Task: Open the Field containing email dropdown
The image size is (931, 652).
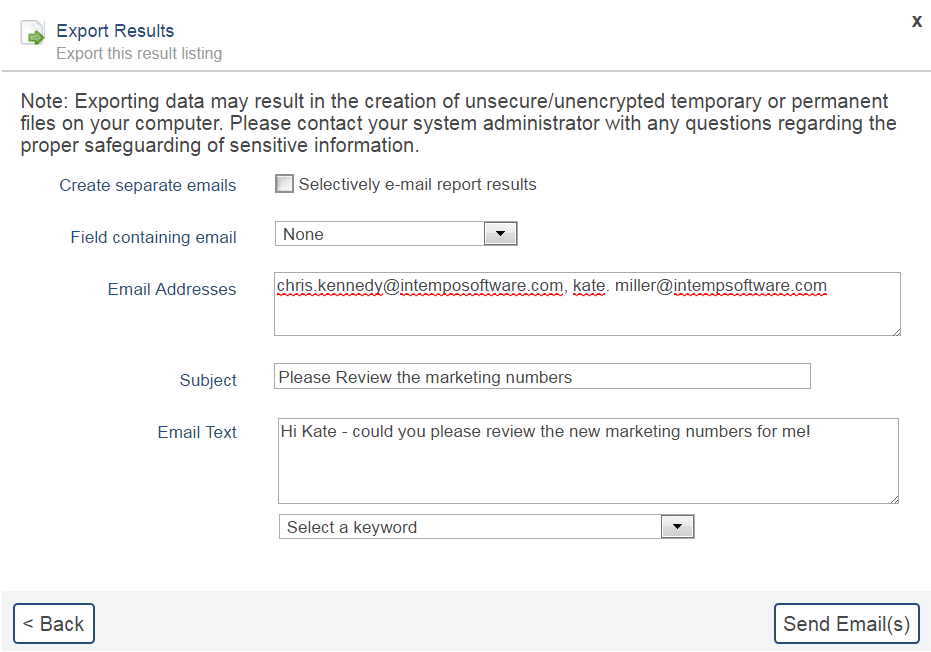Action: click(x=499, y=234)
